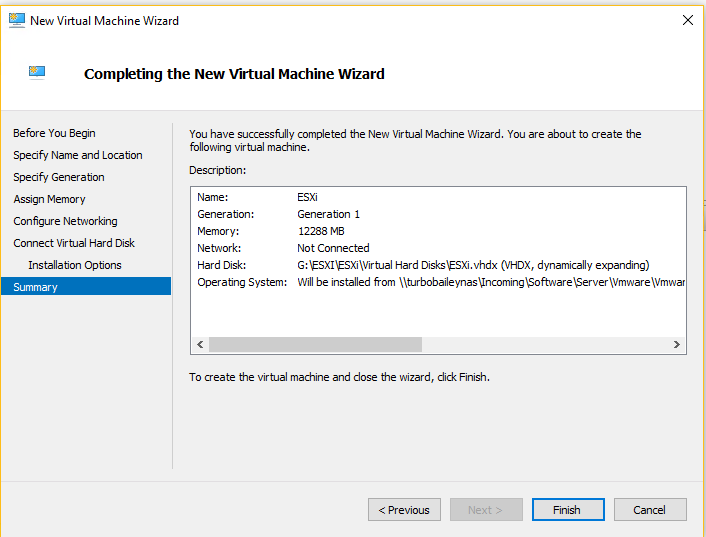Switch to Connect Virtual Hard Disk step

74,243
